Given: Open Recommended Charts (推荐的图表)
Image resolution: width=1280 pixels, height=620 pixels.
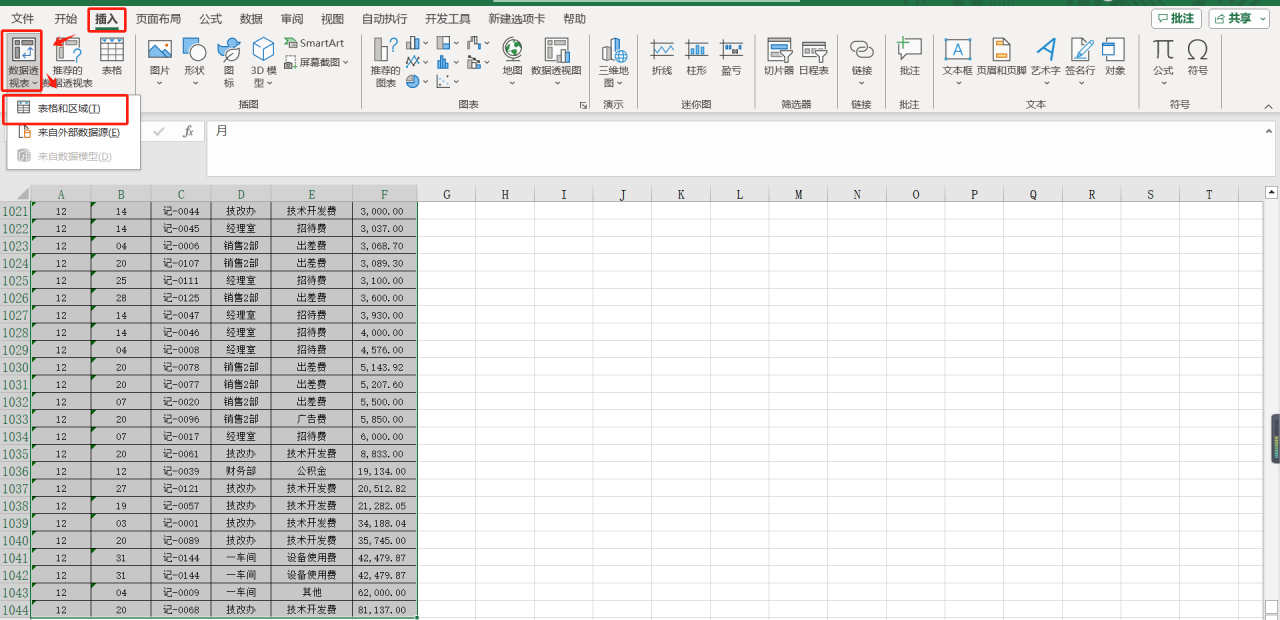Looking at the screenshot, I should pyautogui.click(x=385, y=63).
